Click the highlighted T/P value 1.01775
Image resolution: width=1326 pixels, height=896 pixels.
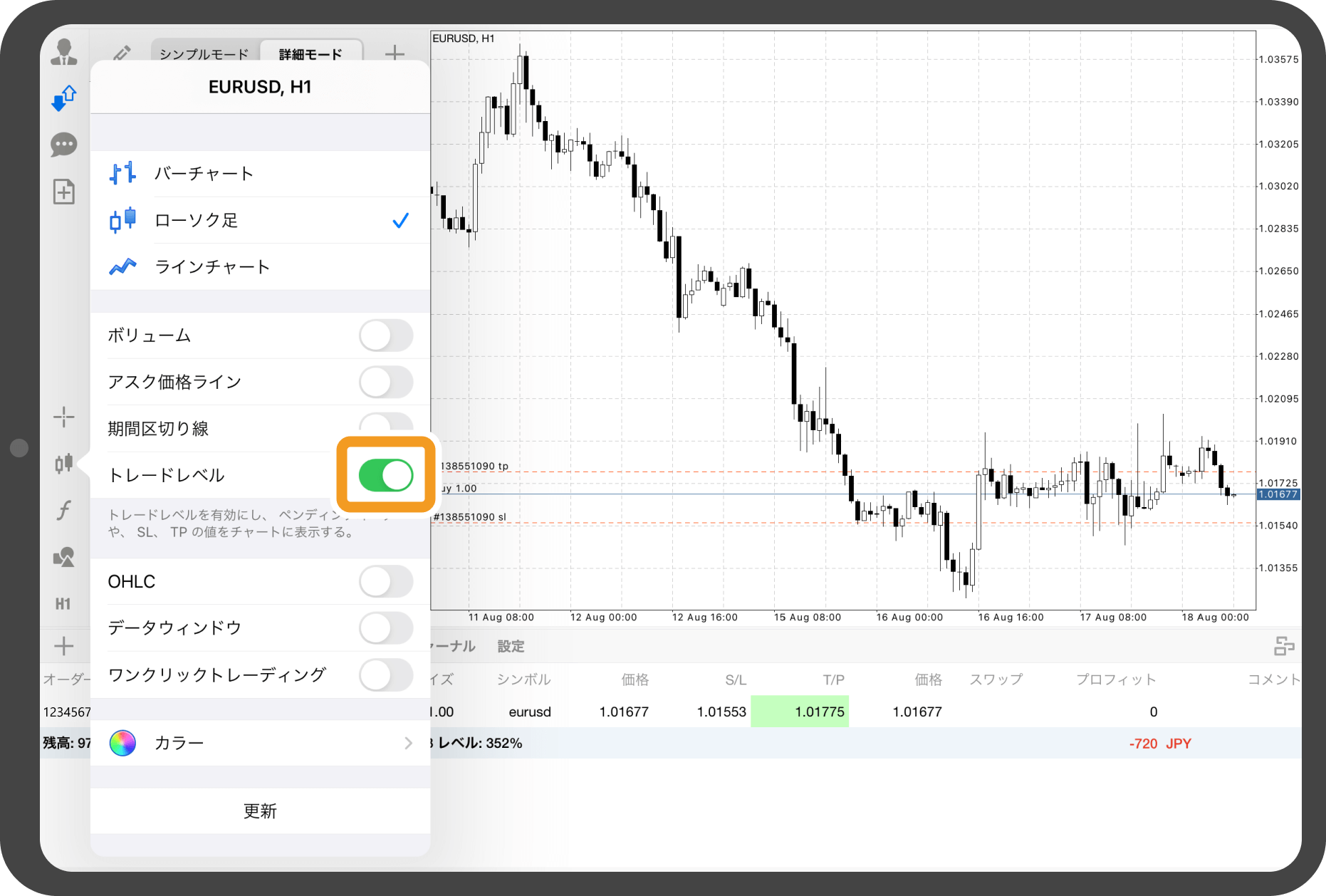800,712
